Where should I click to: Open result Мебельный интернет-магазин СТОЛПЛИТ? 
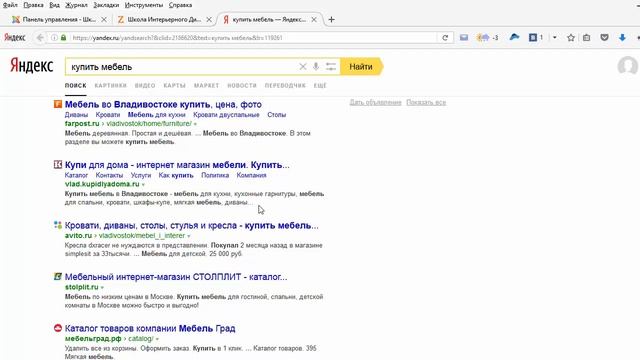tap(176, 276)
